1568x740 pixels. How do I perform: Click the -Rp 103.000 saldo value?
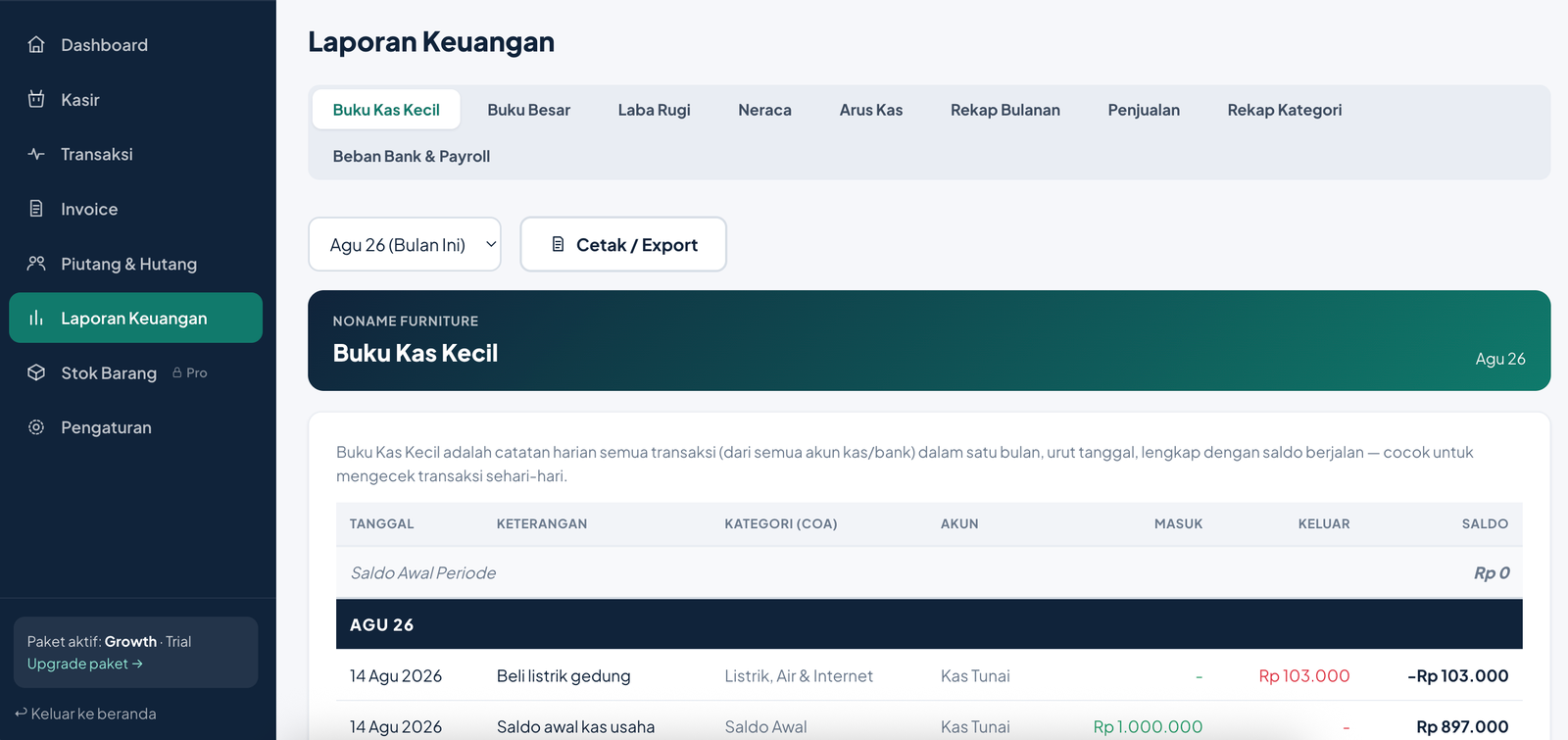coord(1457,675)
